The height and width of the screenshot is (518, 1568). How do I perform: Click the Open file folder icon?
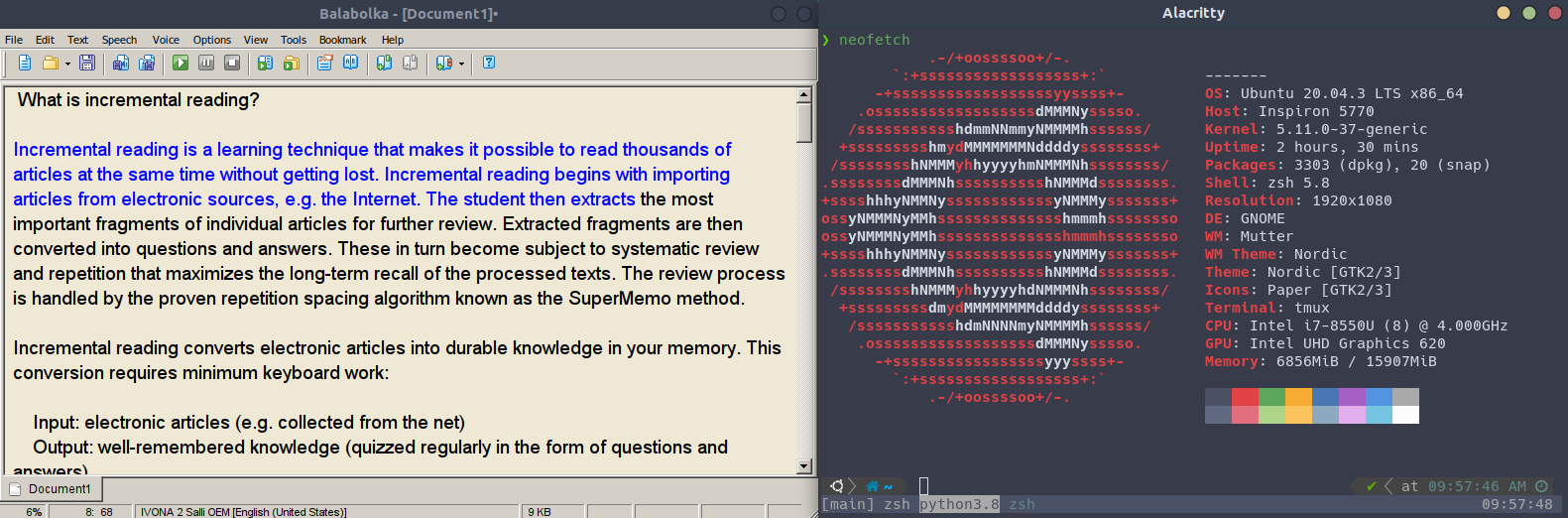pyautogui.click(x=50, y=63)
